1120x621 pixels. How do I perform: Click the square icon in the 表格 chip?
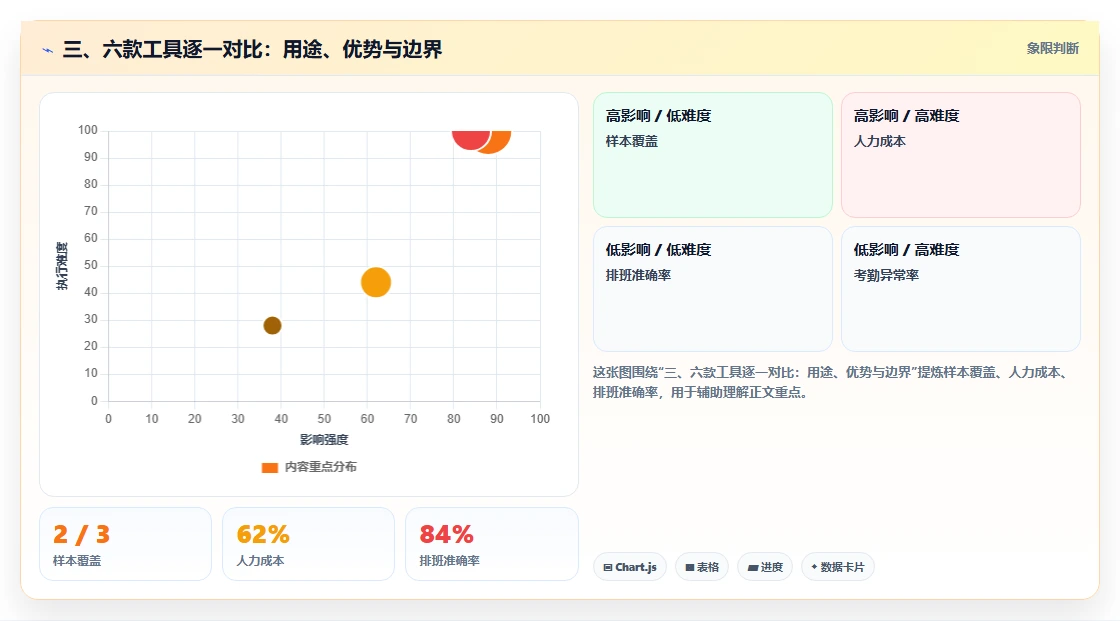point(690,567)
